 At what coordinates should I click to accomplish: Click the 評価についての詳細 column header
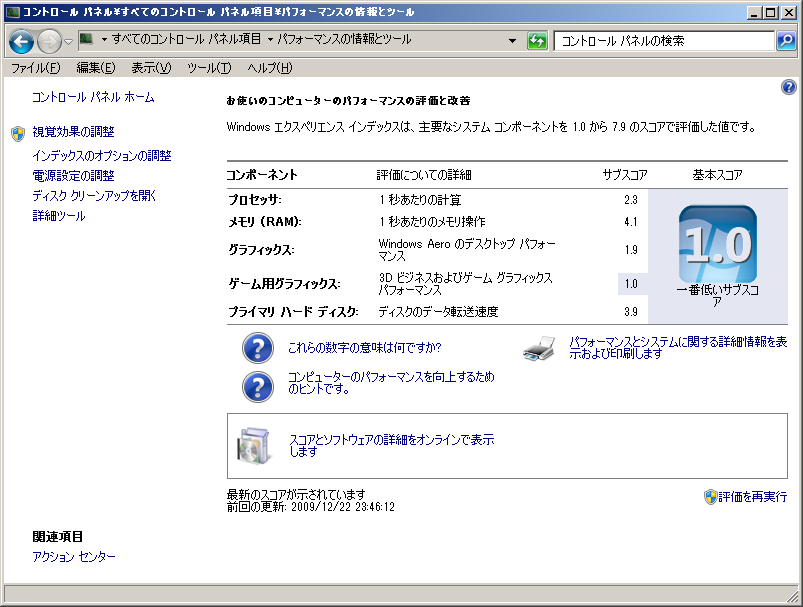click(424, 175)
